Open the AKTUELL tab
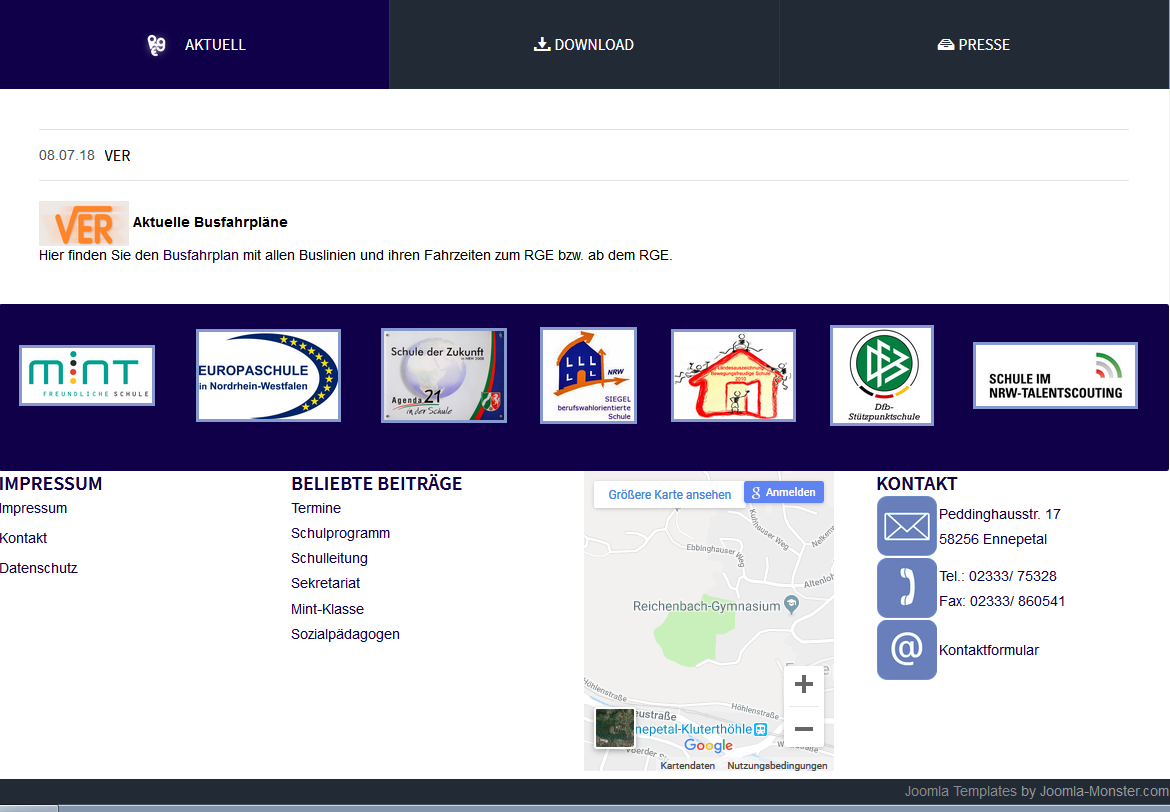Image resolution: width=1170 pixels, height=812 pixels. (x=194, y=45)
